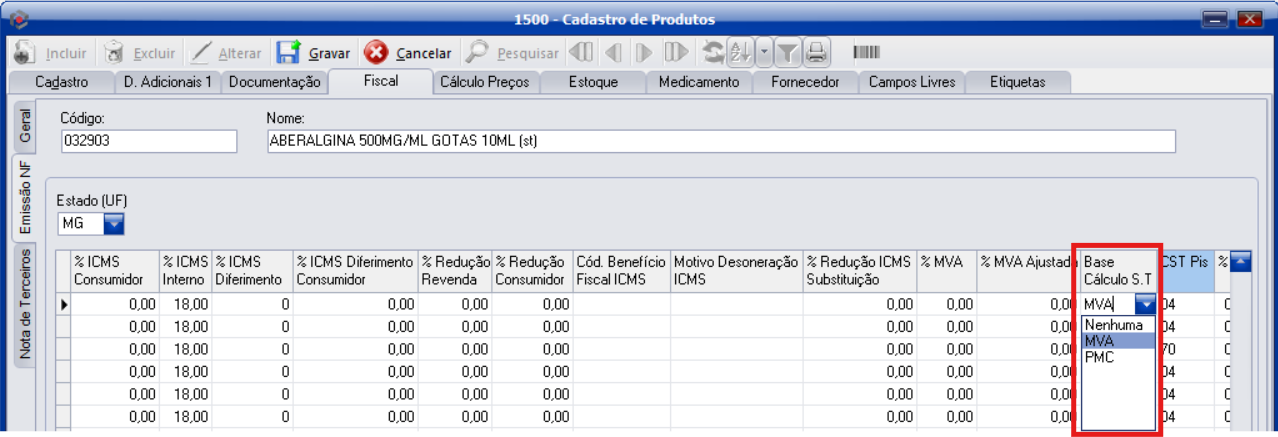Click the barcode icon in toolbar
The height and width of the screenshot is (437, 1278).
pyautogui.click(x=867, y=52)
